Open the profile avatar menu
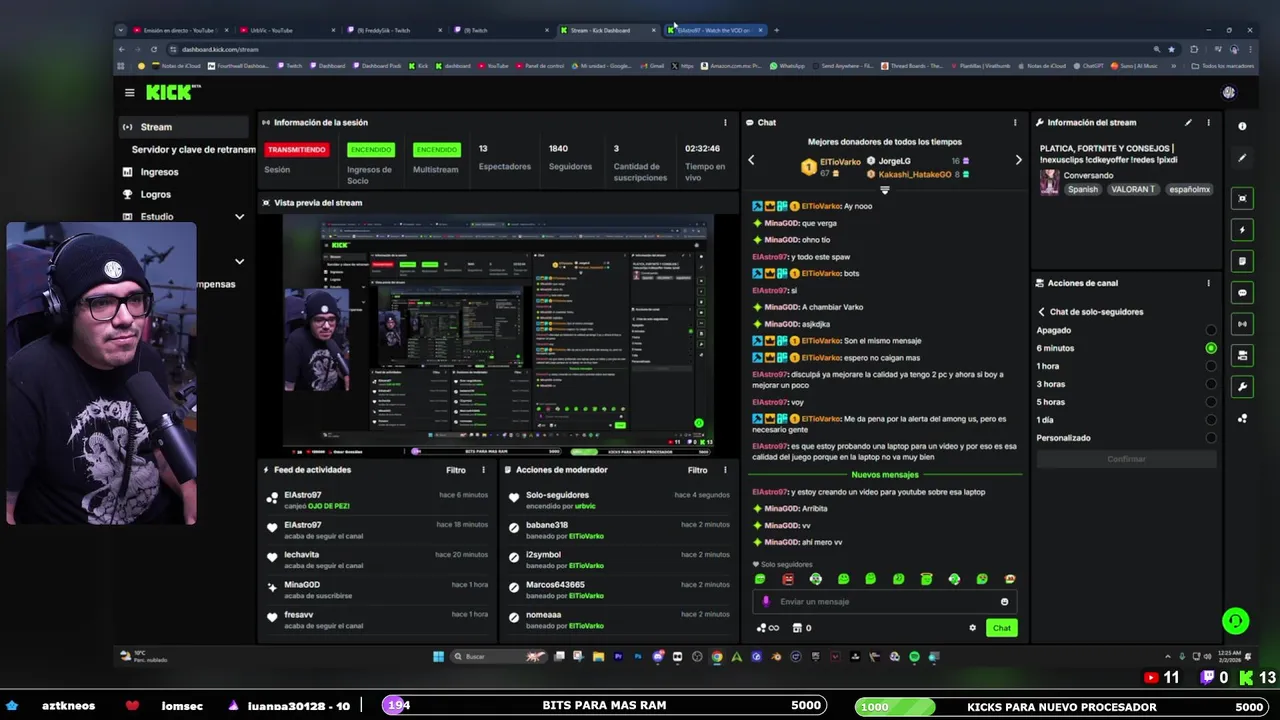This screenshot has width=1280, height=720. 1228,92
